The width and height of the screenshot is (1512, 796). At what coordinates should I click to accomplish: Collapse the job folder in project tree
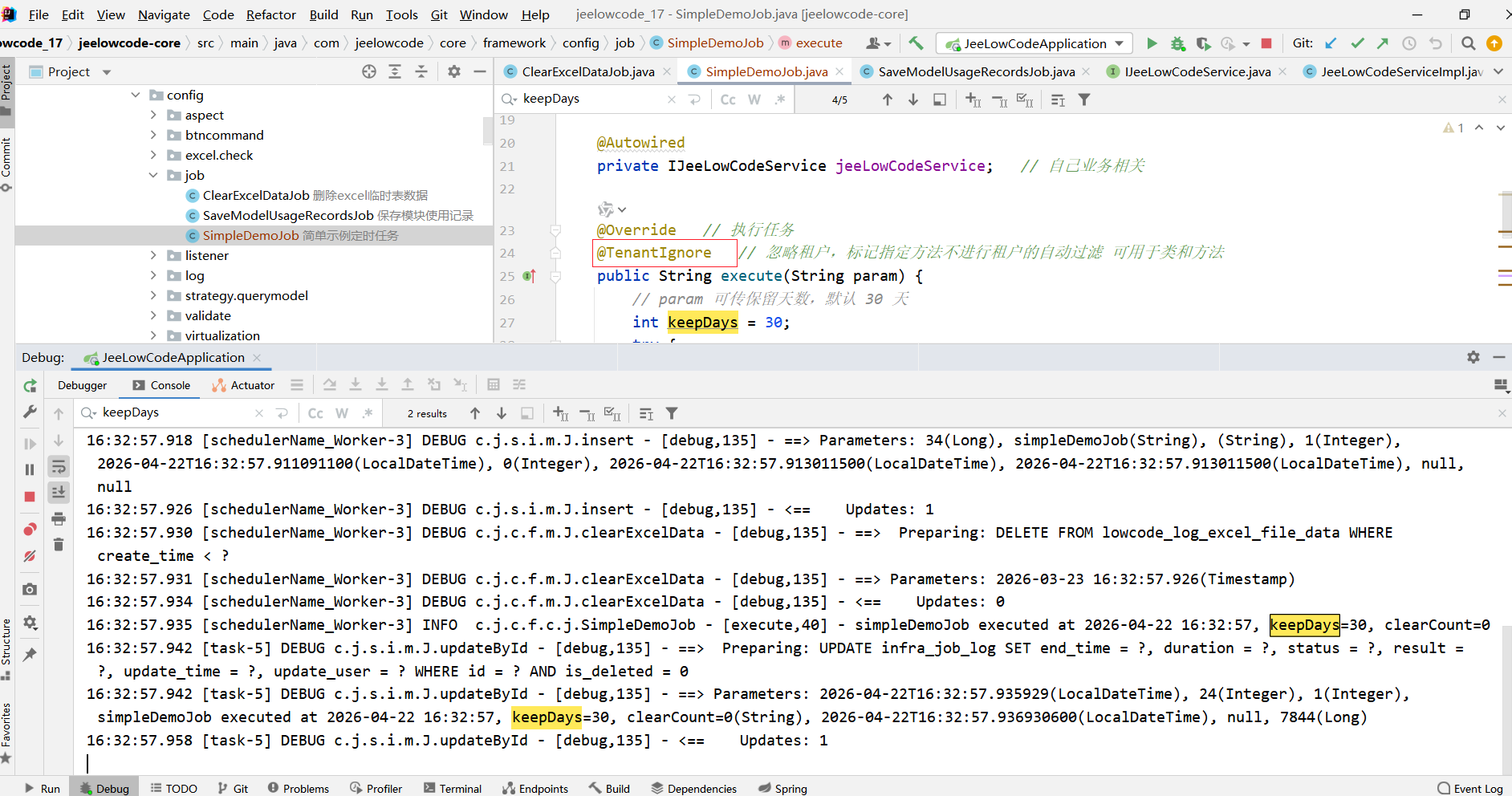pyautogui.click(x=153, y=175)
